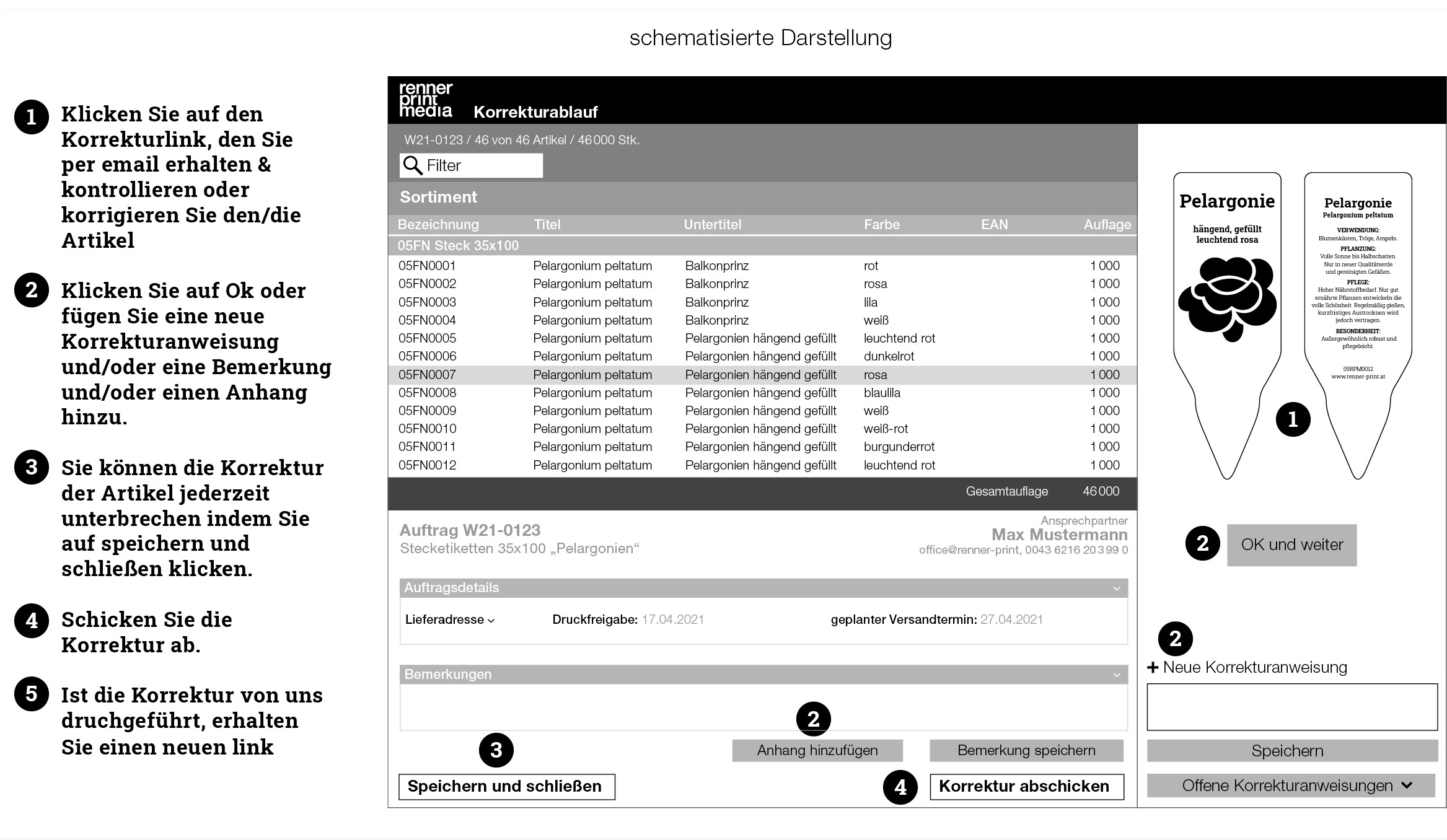
Task: Sort by the Auflage column header
Action: coord(1107,224)
